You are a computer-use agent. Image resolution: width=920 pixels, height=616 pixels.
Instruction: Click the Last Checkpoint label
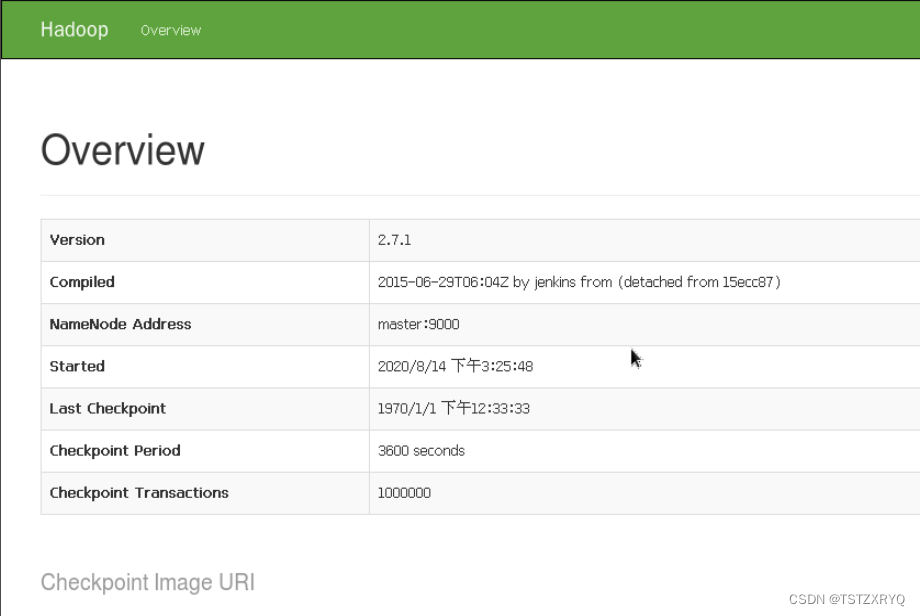click(107, 409)
